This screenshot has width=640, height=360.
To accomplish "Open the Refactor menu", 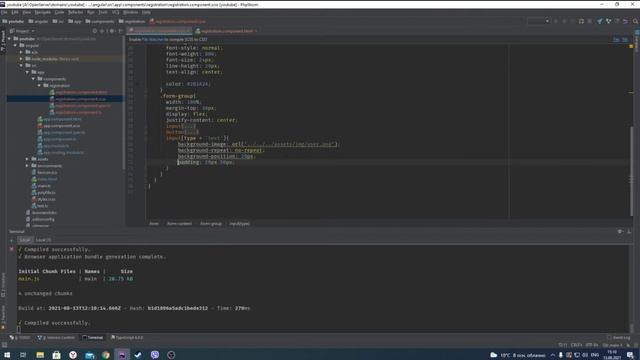I will [76, 12].
